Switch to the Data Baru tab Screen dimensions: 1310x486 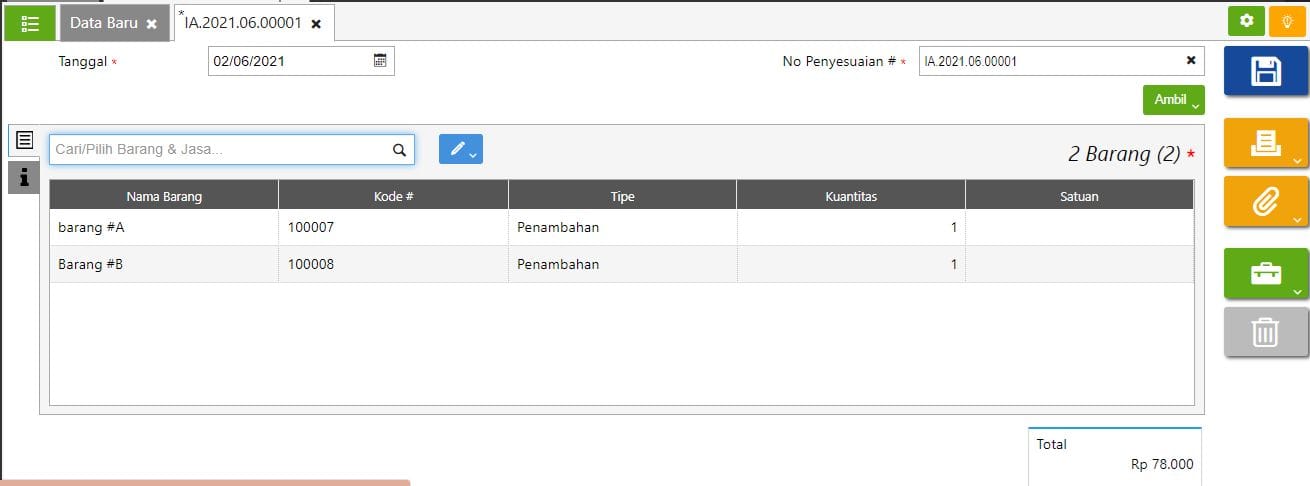point(104,23)
